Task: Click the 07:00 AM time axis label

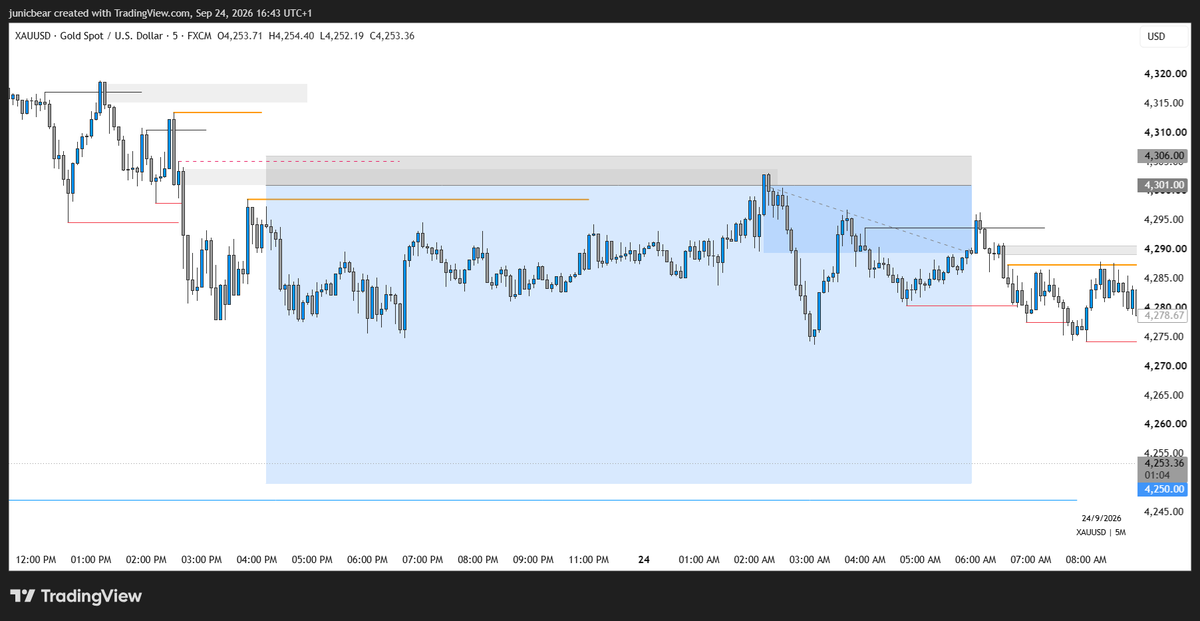Action: 1030,560
